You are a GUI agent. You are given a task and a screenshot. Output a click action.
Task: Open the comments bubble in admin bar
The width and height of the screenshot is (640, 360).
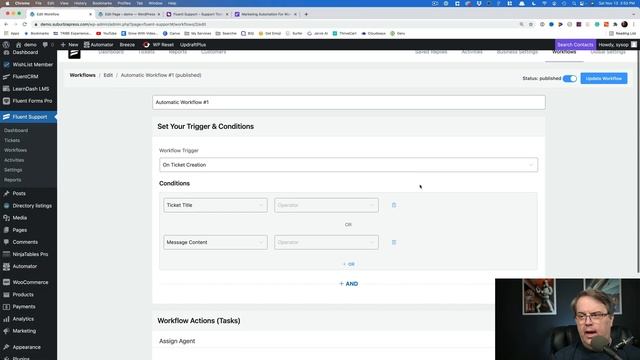point(48,44)
